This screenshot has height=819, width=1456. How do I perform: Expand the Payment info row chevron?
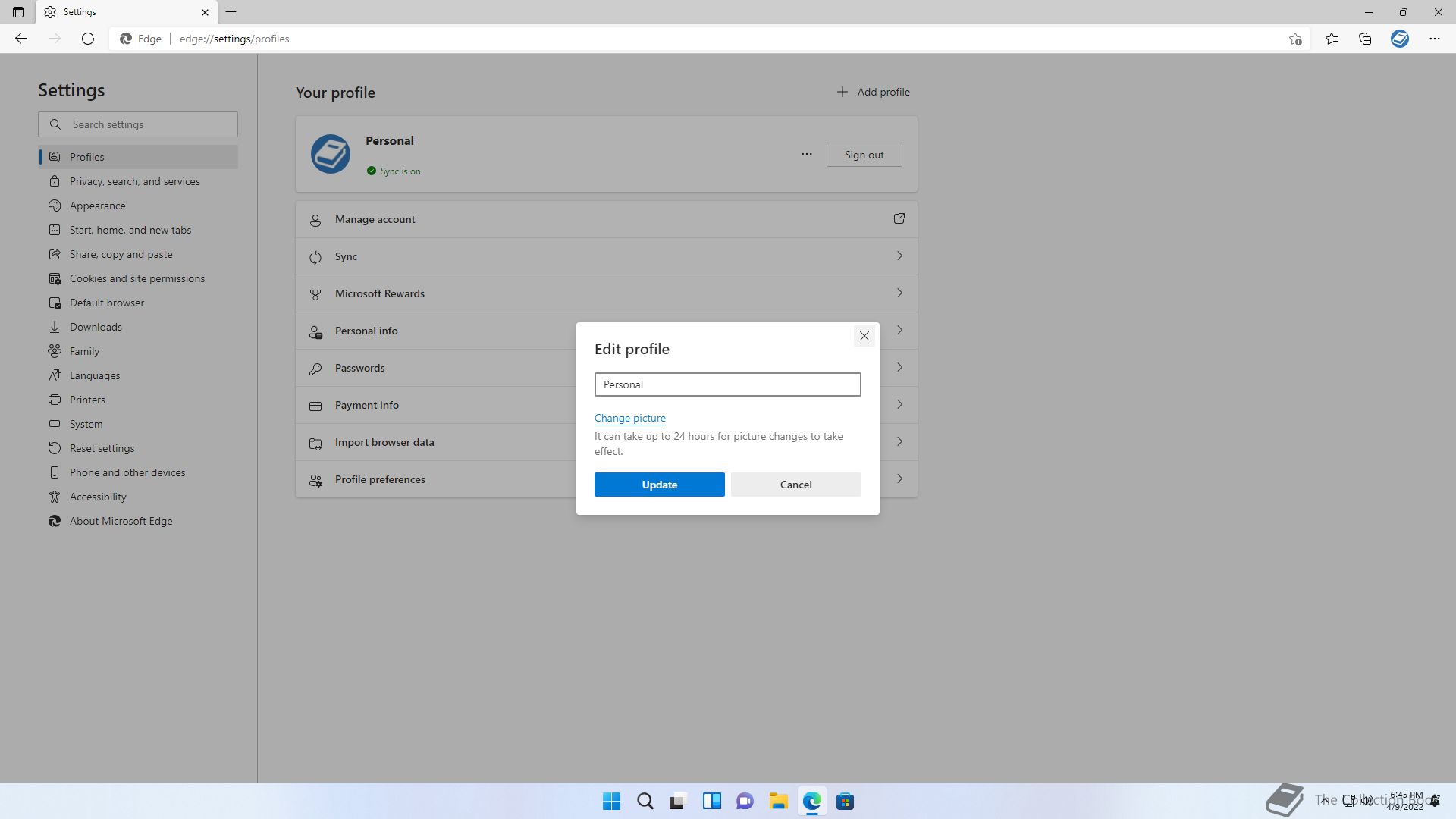coord(899,404)
